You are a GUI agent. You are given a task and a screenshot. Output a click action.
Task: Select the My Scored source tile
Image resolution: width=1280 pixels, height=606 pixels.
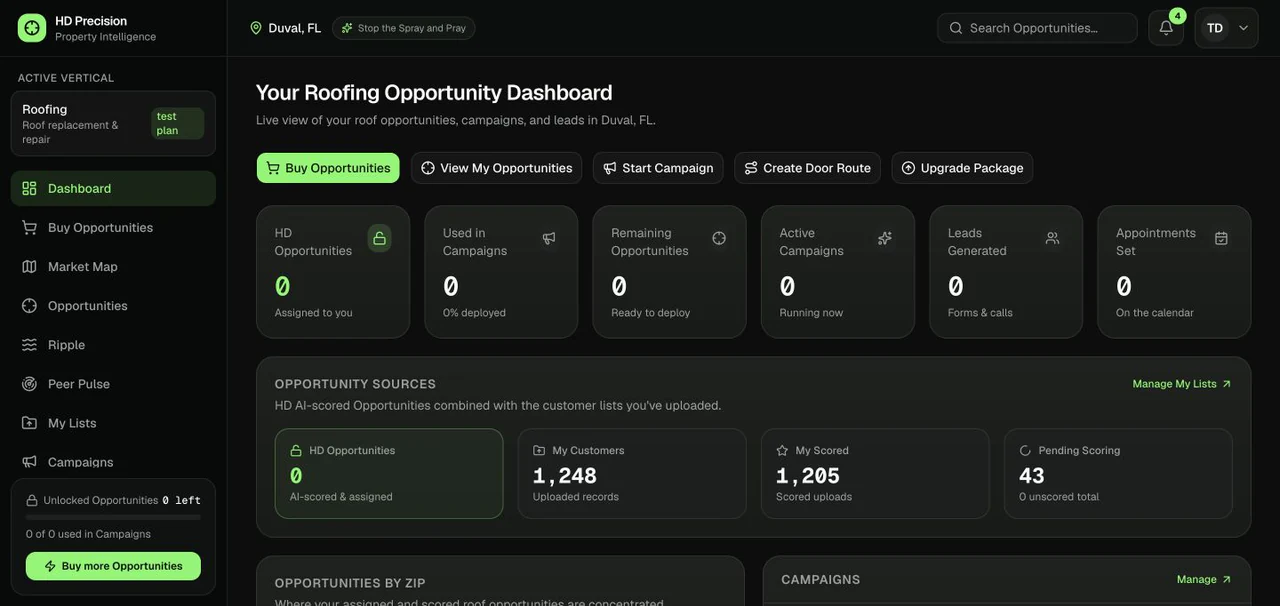[875, 474]
